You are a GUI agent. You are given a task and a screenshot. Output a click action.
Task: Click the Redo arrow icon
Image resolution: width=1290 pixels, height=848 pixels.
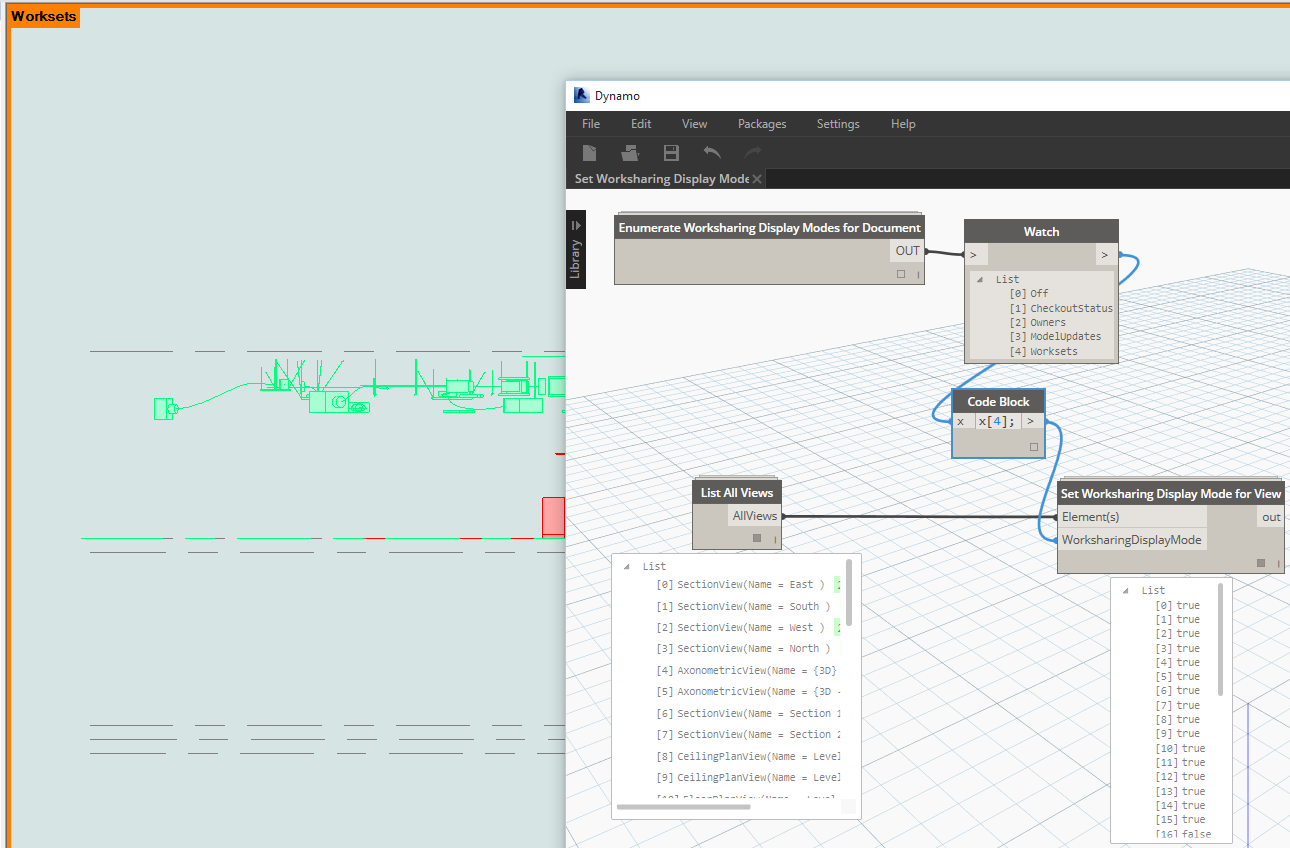(x=753, y=153)
